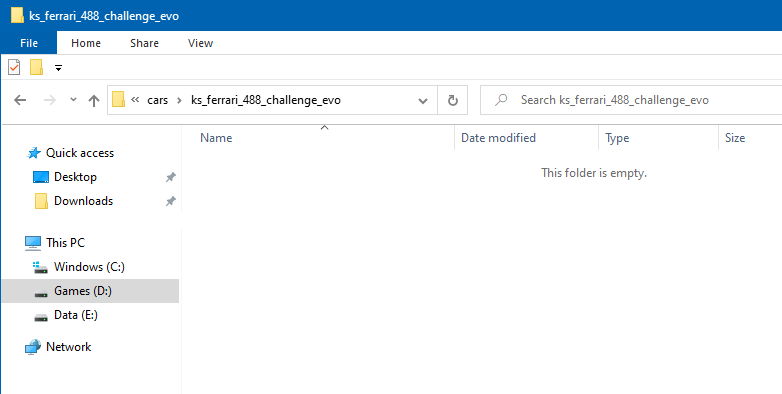The width and height of the screenshot is (782, 394).
Task: Open the Recent locations dropdown
Action: [x=73, y=100]
